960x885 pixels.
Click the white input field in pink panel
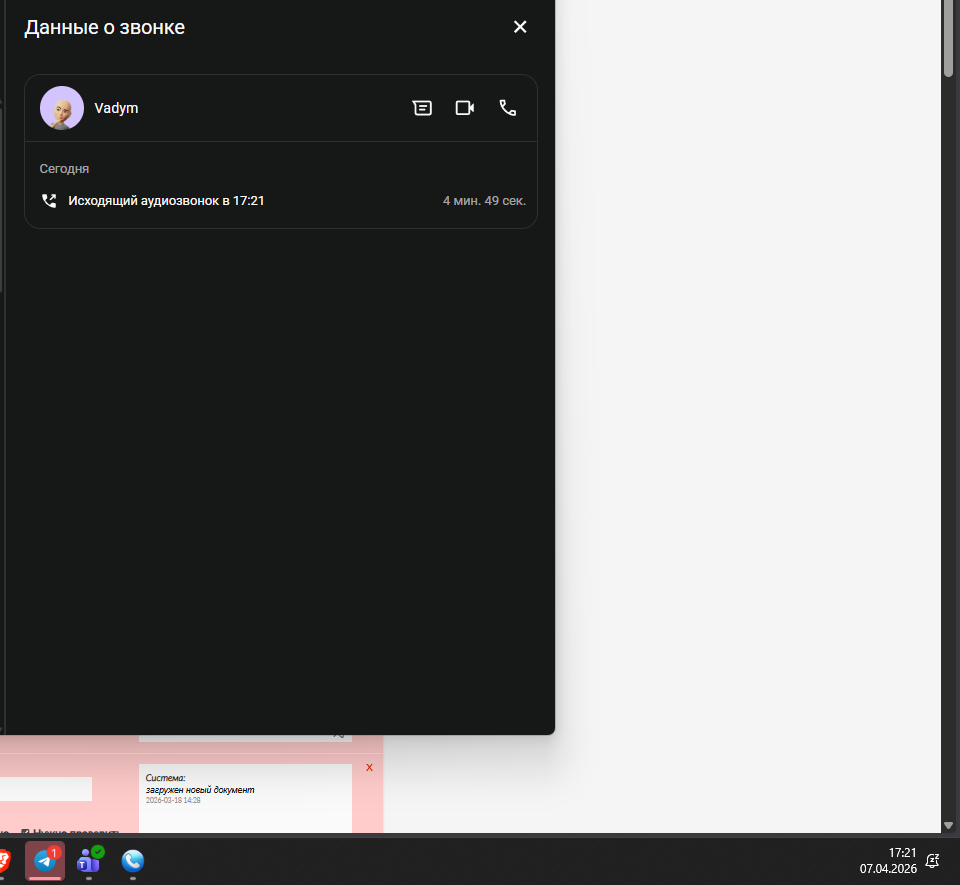pos(46,789)
